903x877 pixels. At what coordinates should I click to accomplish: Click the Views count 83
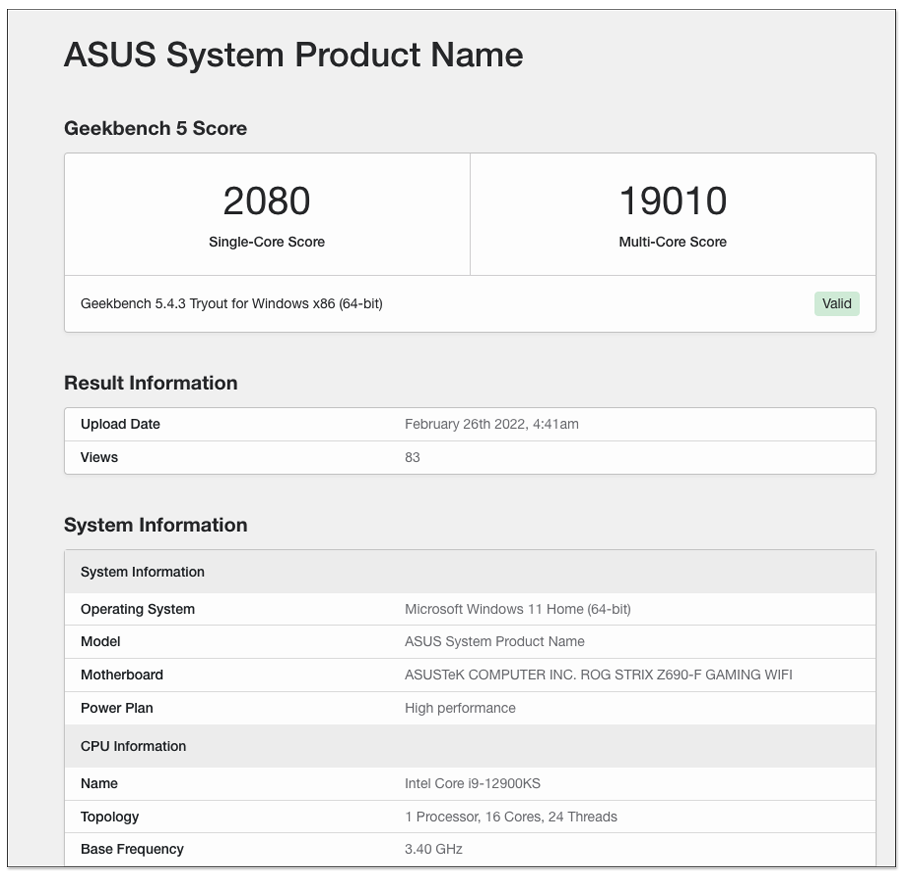[412, 457]
